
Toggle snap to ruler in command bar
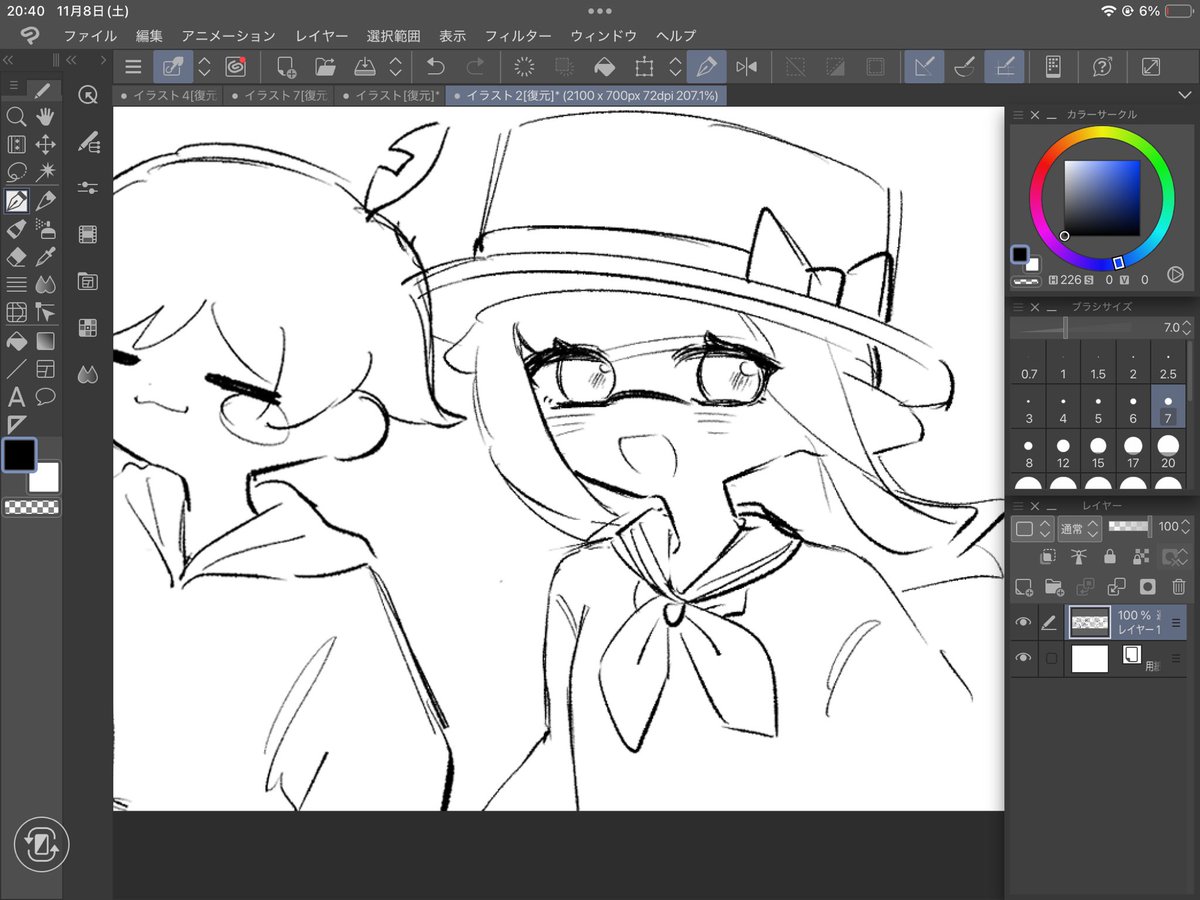[925, 67]
